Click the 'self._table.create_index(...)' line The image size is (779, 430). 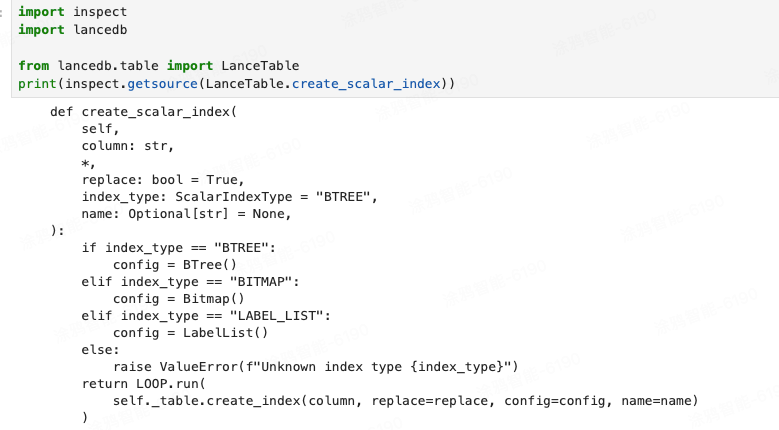coord(405,401)
